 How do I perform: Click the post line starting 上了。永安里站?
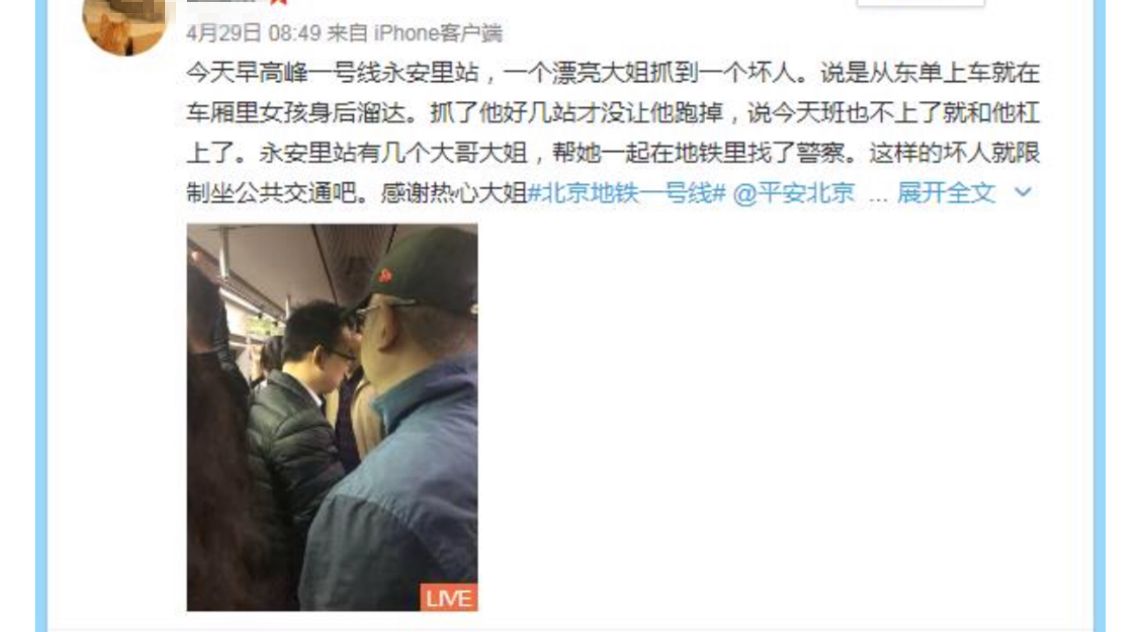pyautogui.click(x=613, y=153)
